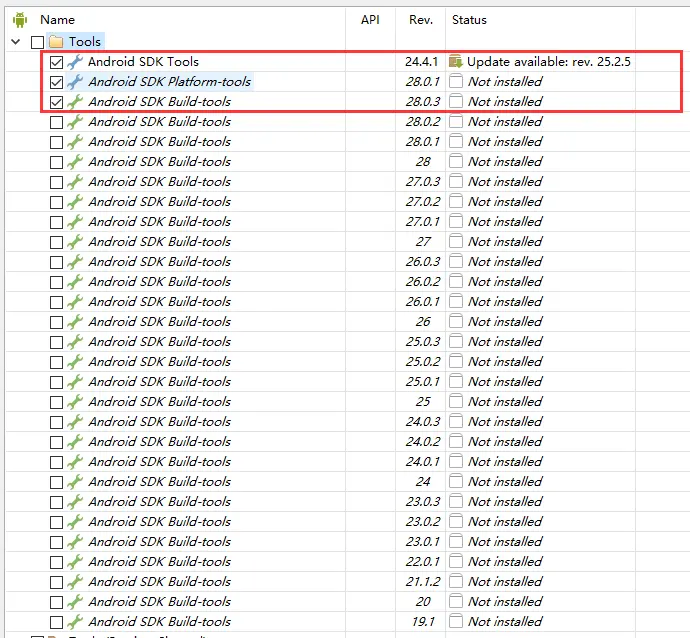Click the Rev. column header
The height and width of the screenshot is (638, 690).
click(421, 20)
